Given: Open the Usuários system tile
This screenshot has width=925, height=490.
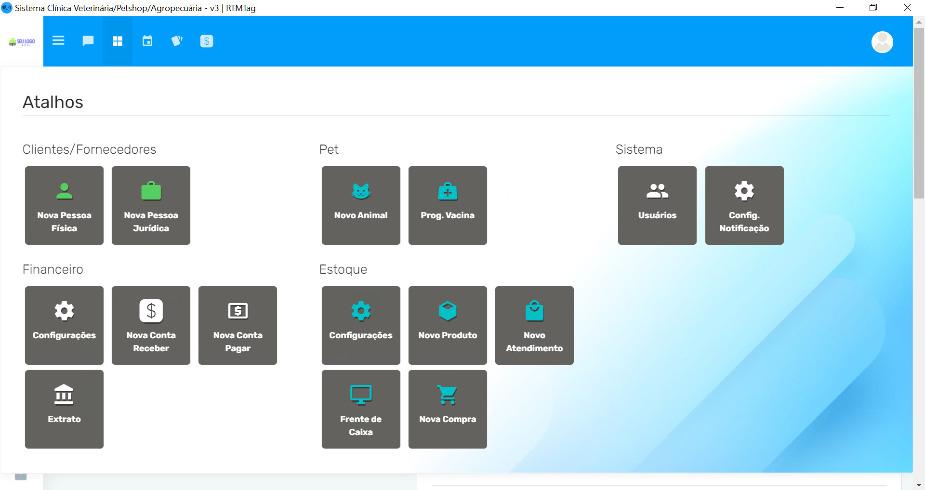Looking at the screenshot, I should pyautogui.click(x=657, y=205).
